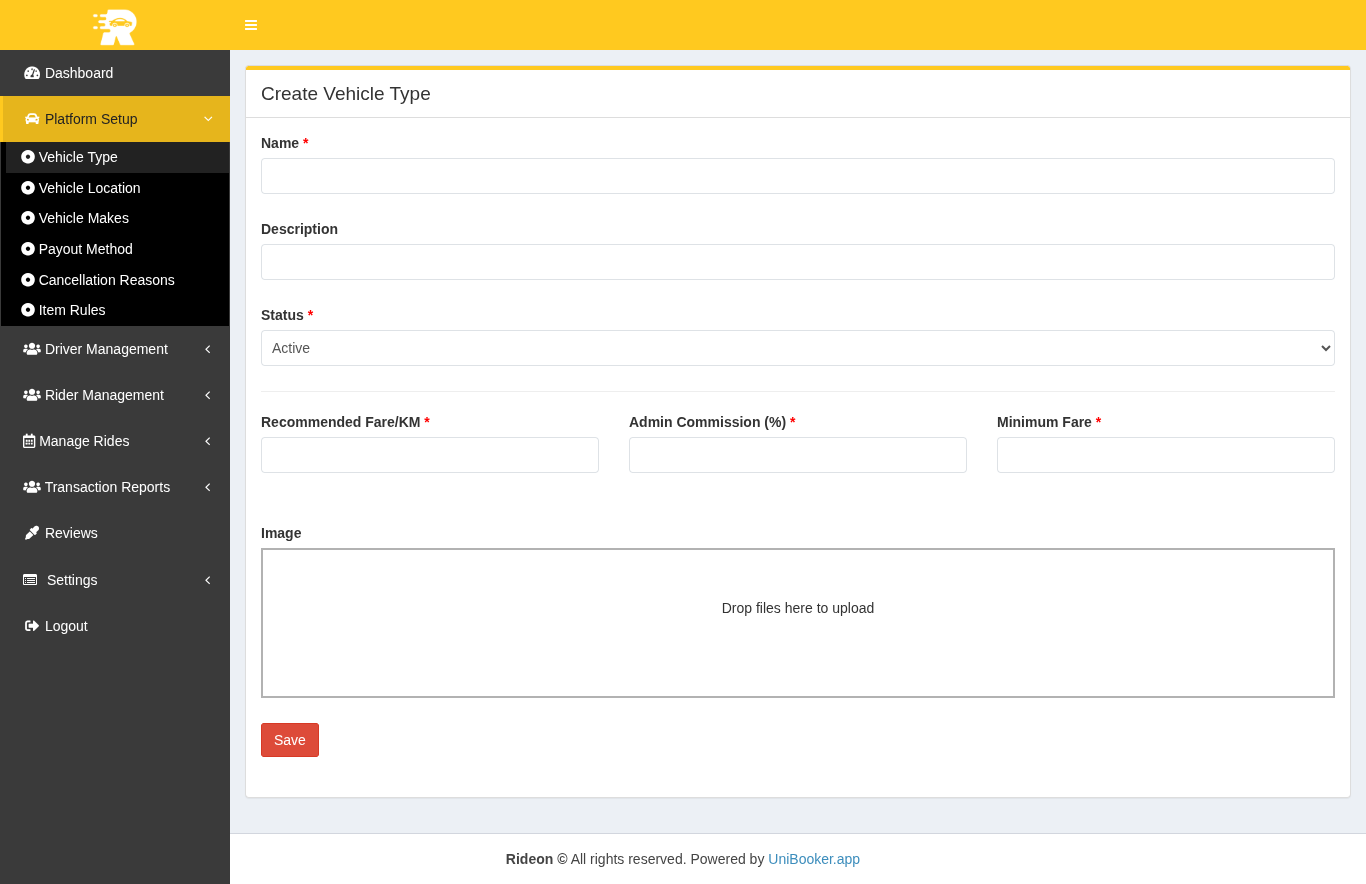Click the Reviews rocket icon
The image size is (1366, 884).
[32, 533]
